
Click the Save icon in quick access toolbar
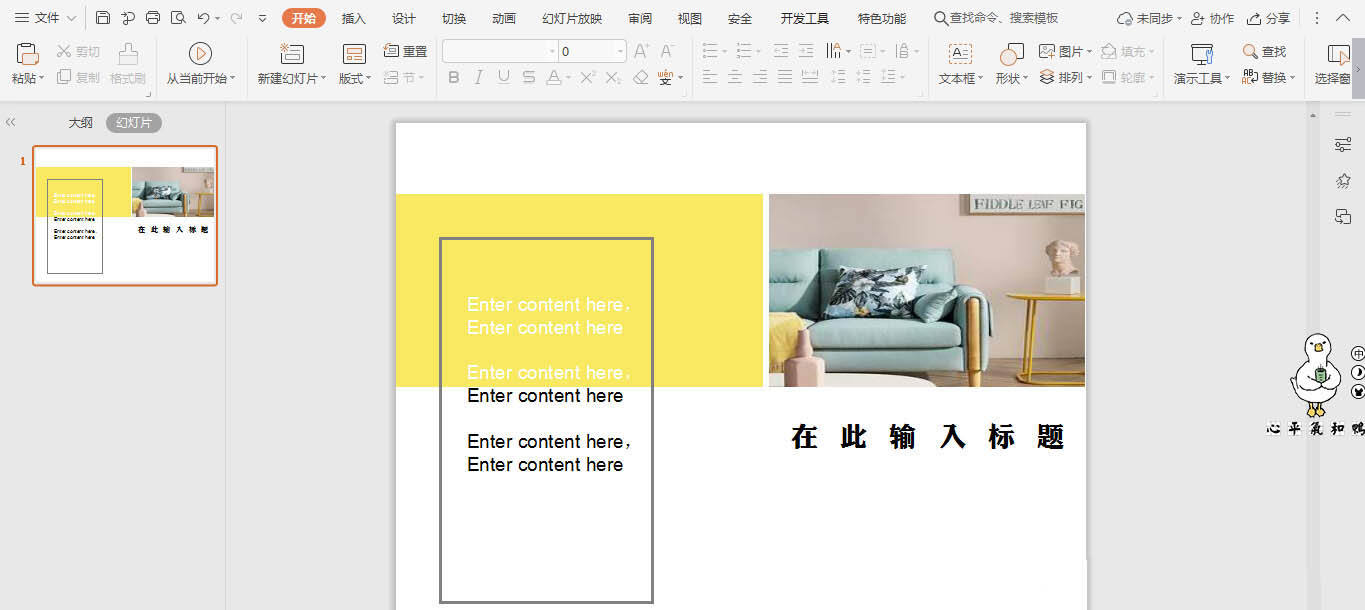tap(104, 18)
